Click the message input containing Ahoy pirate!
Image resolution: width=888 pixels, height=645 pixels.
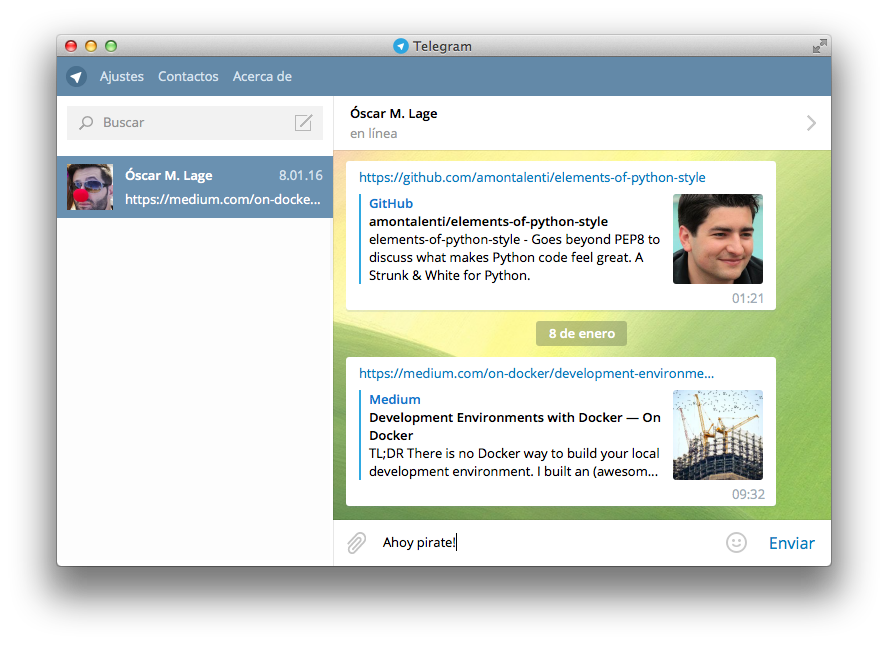pyautogui.click(x=547, y=543)
